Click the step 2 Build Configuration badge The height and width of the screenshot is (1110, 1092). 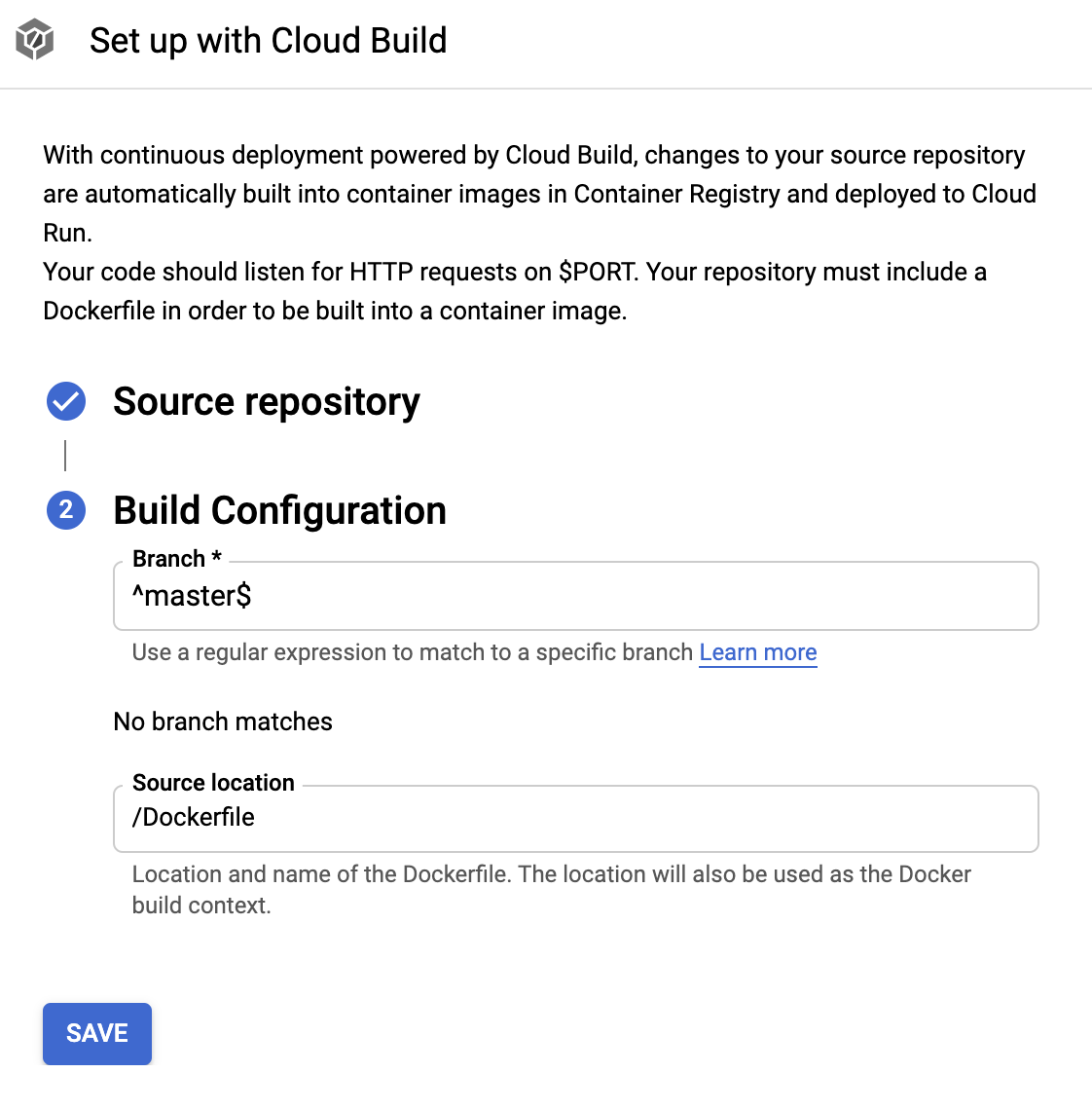pos(66,509)
